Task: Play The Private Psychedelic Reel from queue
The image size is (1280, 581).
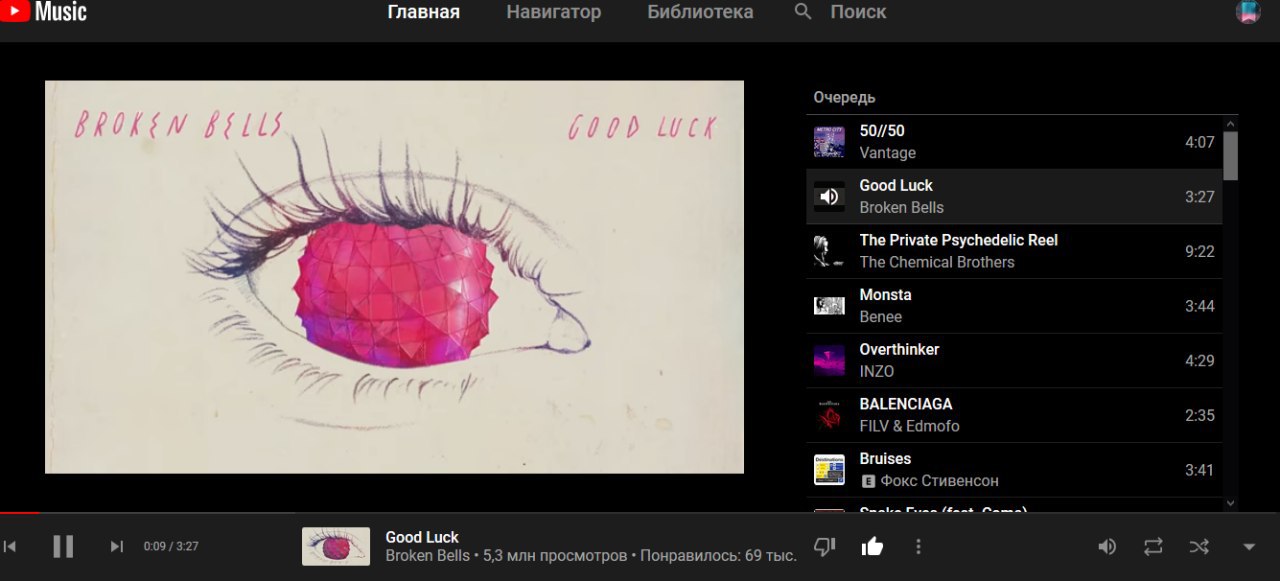Action: point(1014,251)
